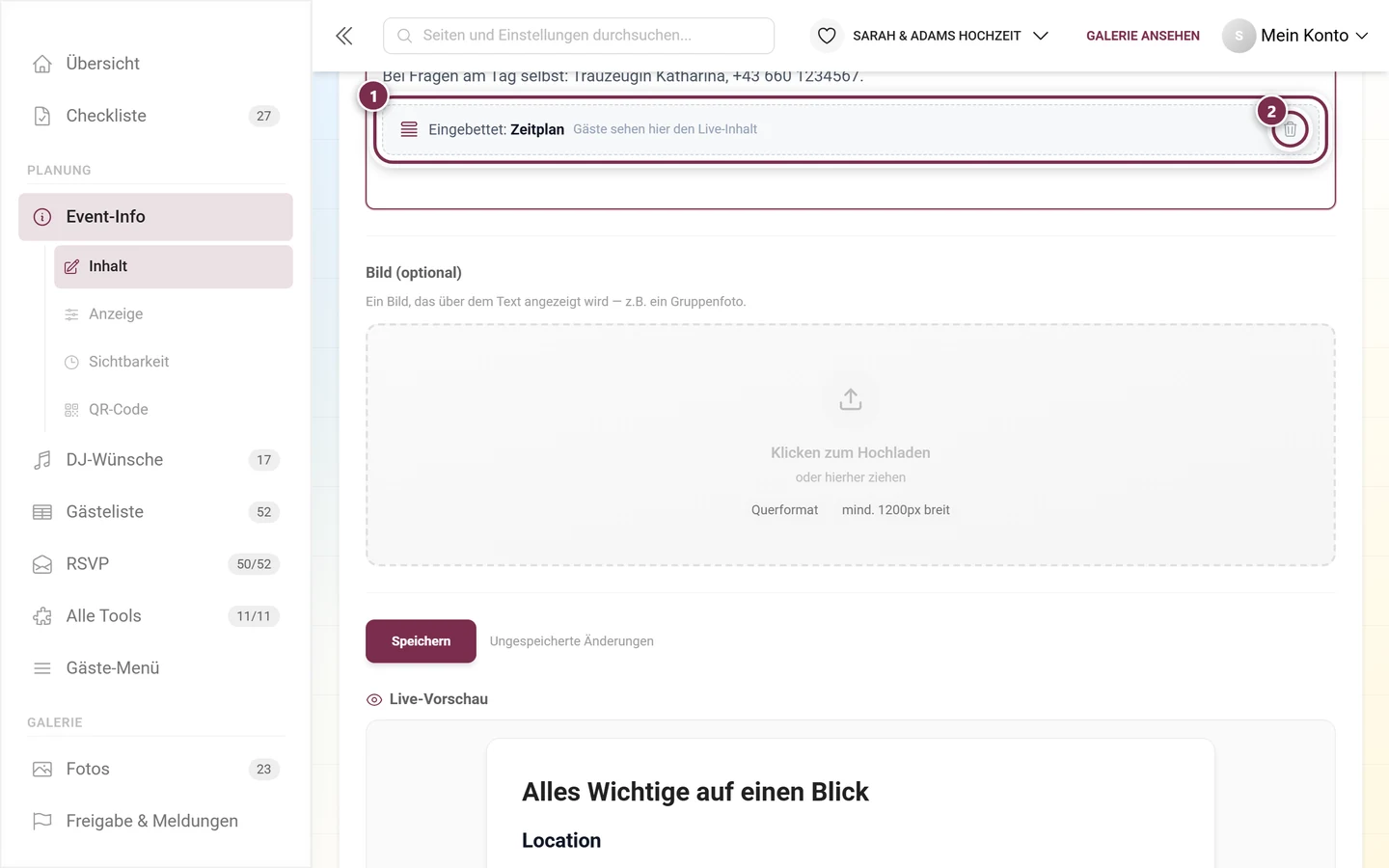This screenshot has width=1389, height=868.
Task: Click the Alle Tools puzzle icon
Action: click(x=42, y=616)
